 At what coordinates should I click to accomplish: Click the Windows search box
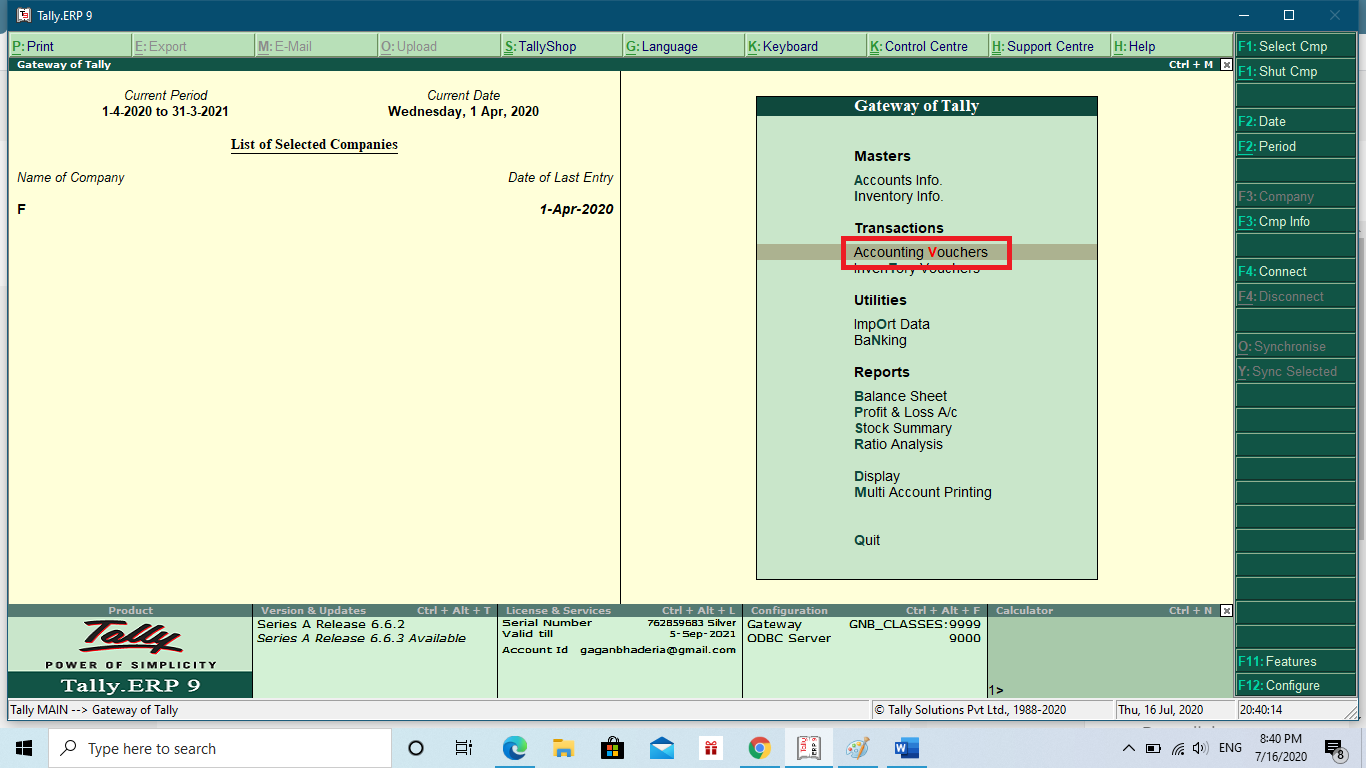tap(220, 748)
